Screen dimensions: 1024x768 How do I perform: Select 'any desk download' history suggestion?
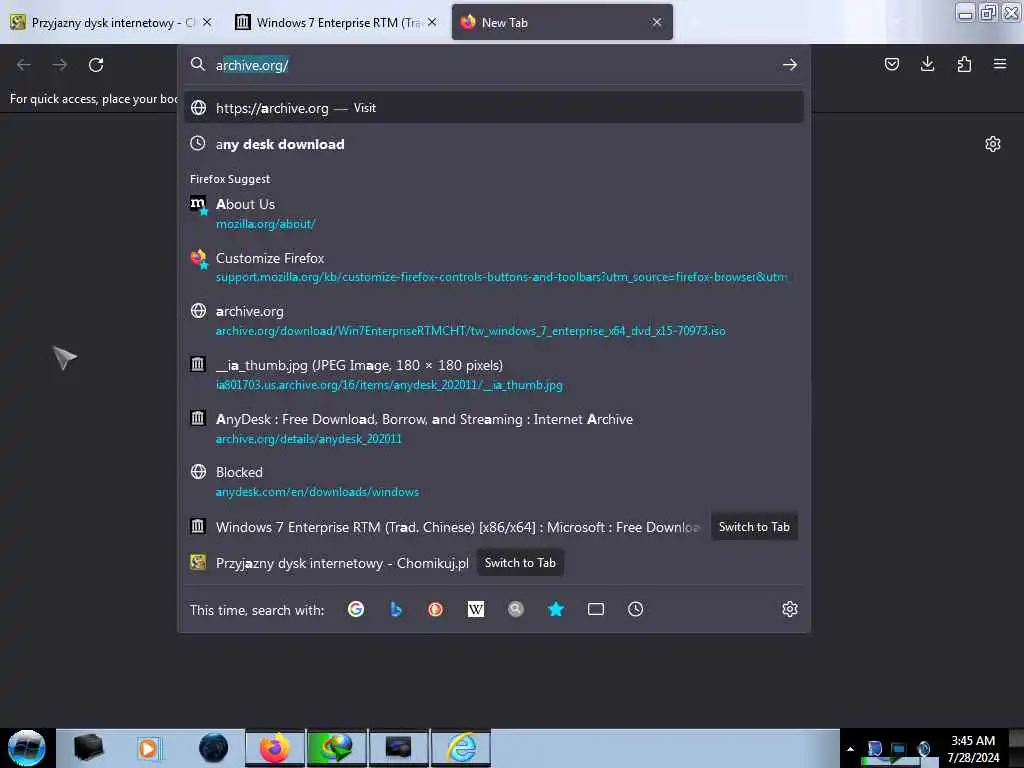coord(494,144)
